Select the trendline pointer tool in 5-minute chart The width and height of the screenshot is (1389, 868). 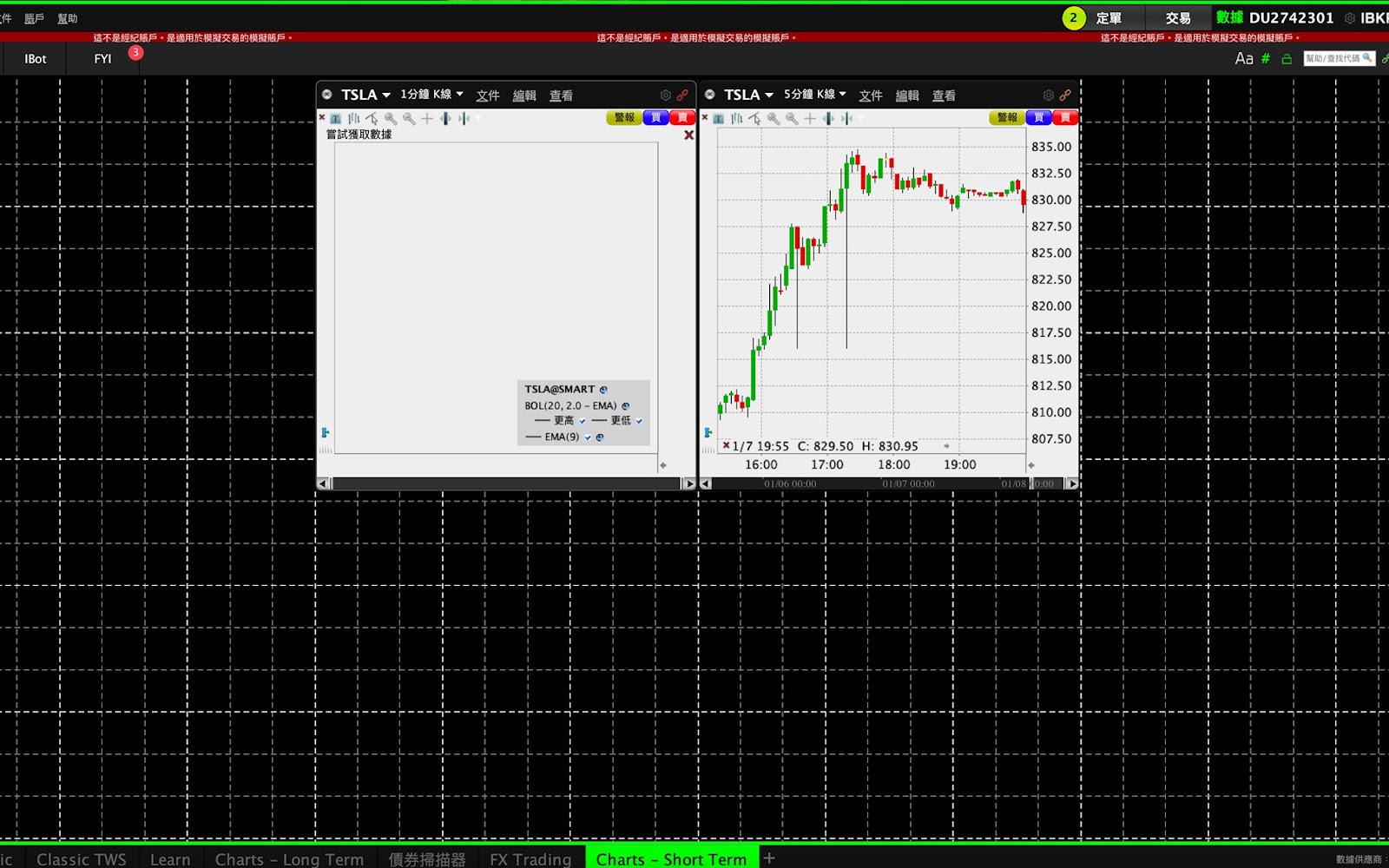(754, 119)
